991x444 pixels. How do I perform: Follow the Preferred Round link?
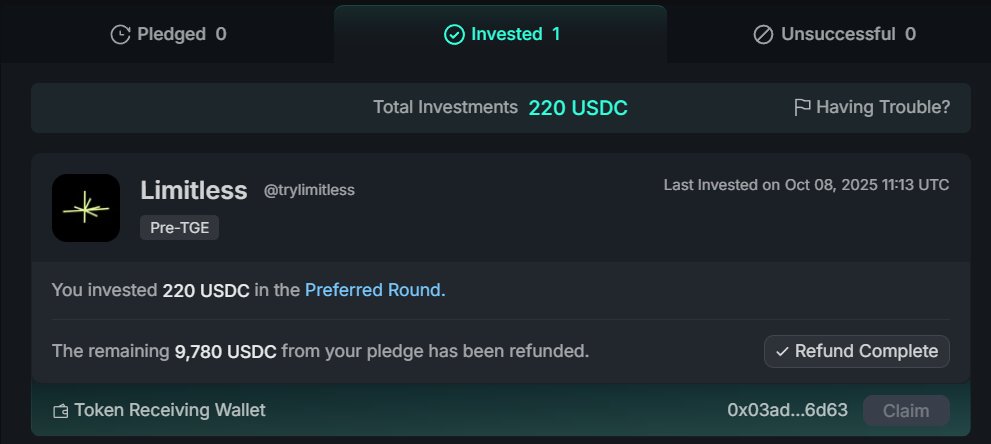click(x=375, y=290)
